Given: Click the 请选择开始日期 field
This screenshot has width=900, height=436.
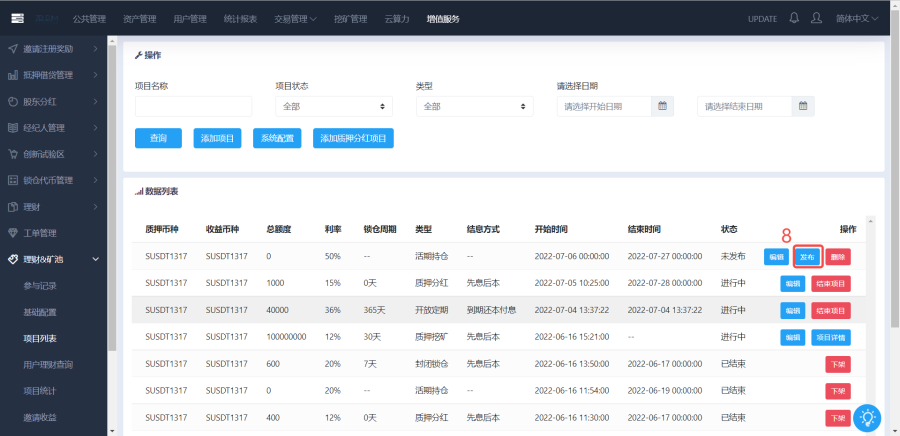Looking at the screenshot, I should click(604, 106).
